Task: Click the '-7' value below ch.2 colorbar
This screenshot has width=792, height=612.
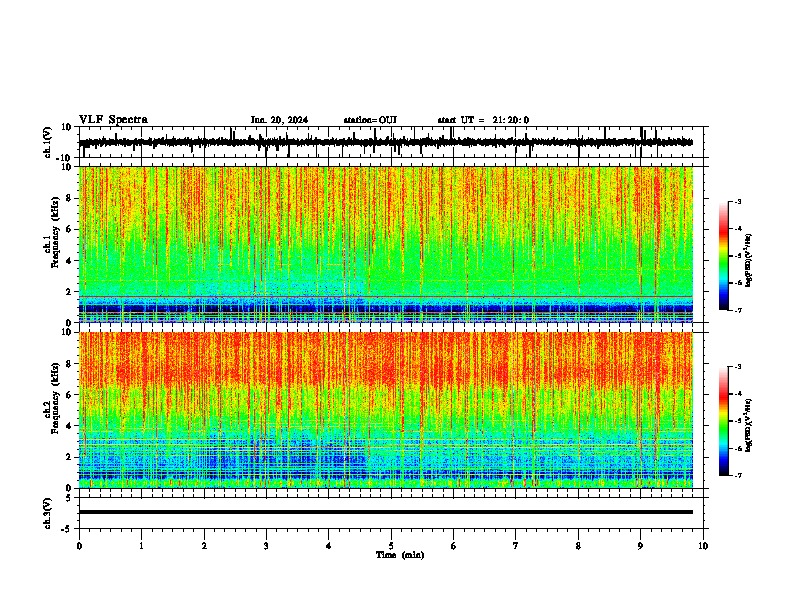Action: pos(737,475)
